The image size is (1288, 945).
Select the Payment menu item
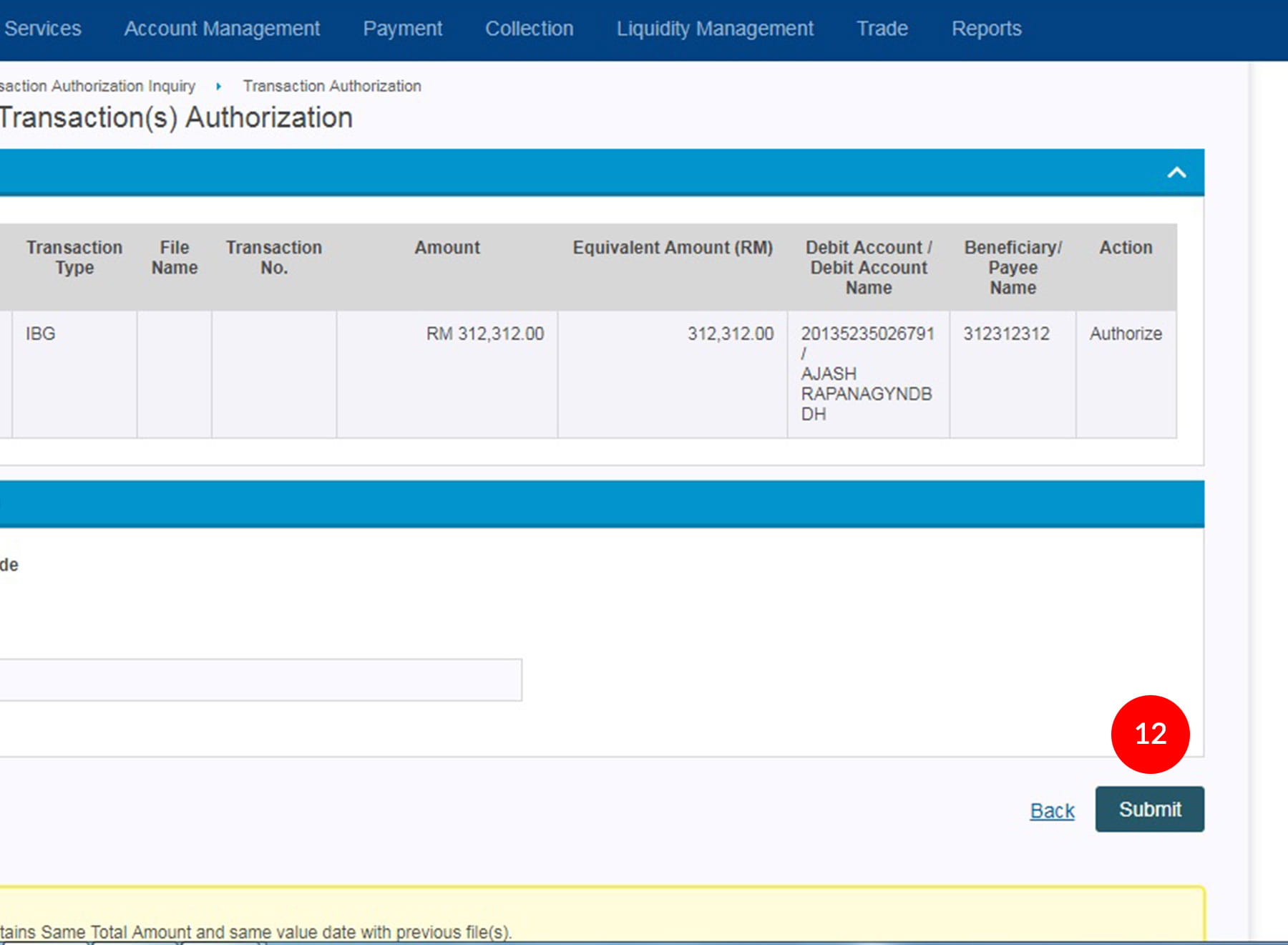(x=402, y=29)
